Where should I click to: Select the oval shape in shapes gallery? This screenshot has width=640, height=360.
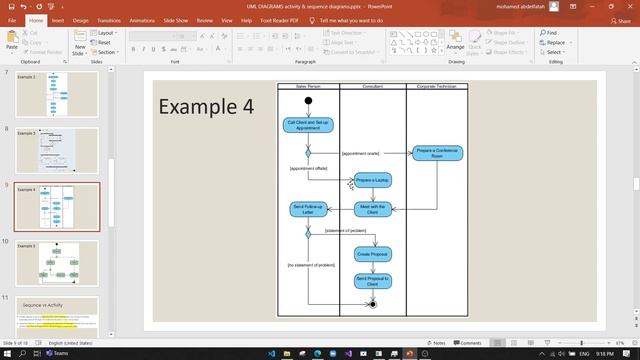click(426, 34)
